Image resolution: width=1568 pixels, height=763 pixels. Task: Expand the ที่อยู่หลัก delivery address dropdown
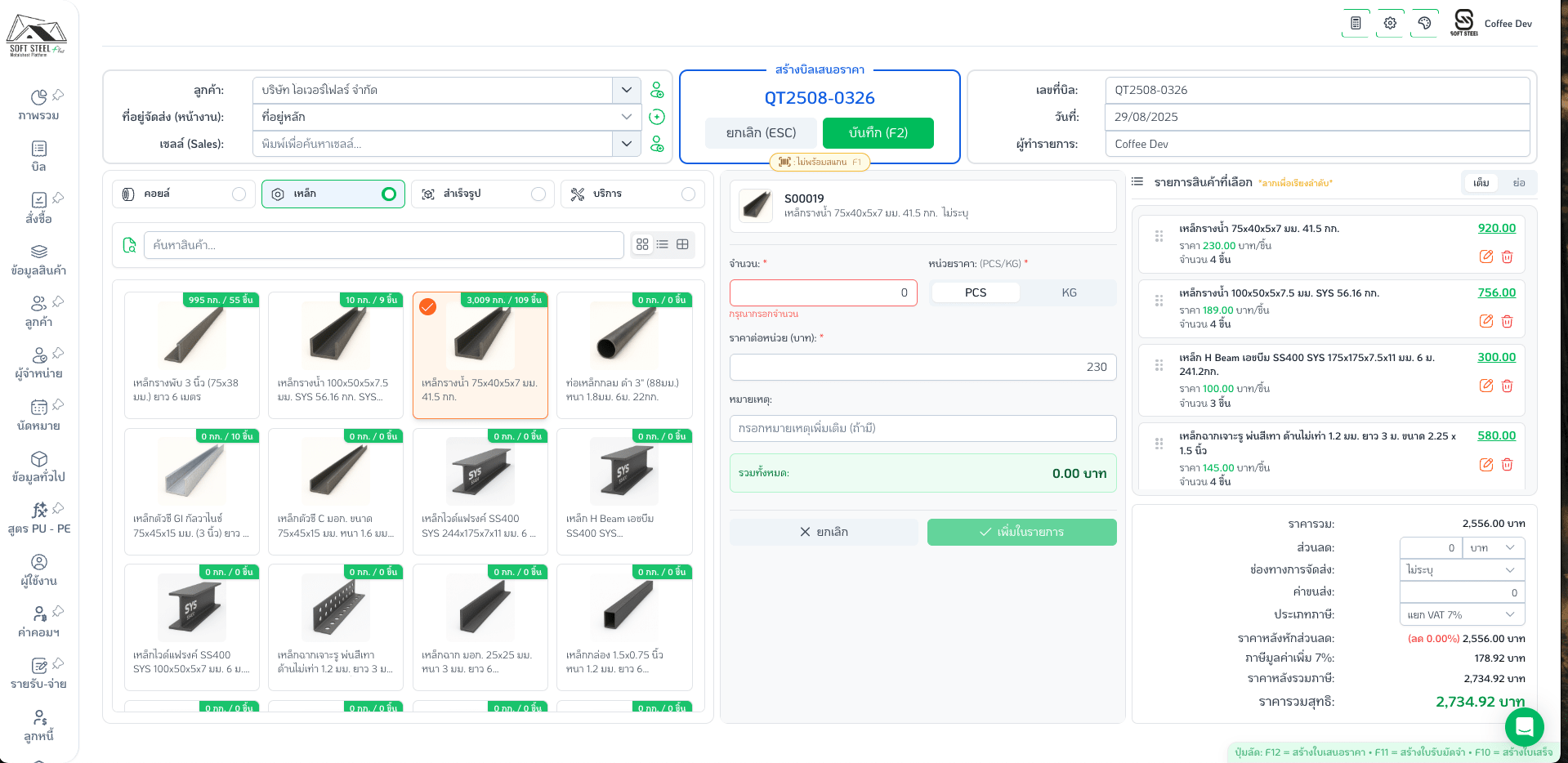627,117
